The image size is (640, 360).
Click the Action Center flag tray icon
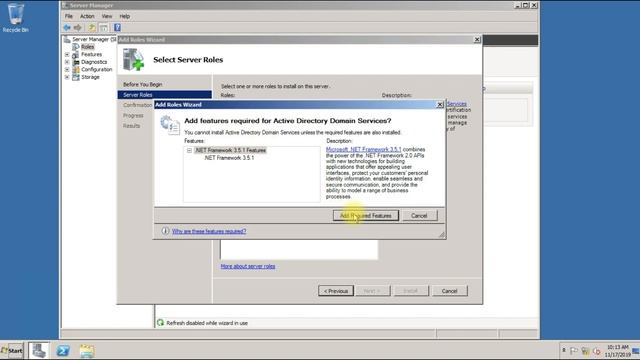point(574,351)
